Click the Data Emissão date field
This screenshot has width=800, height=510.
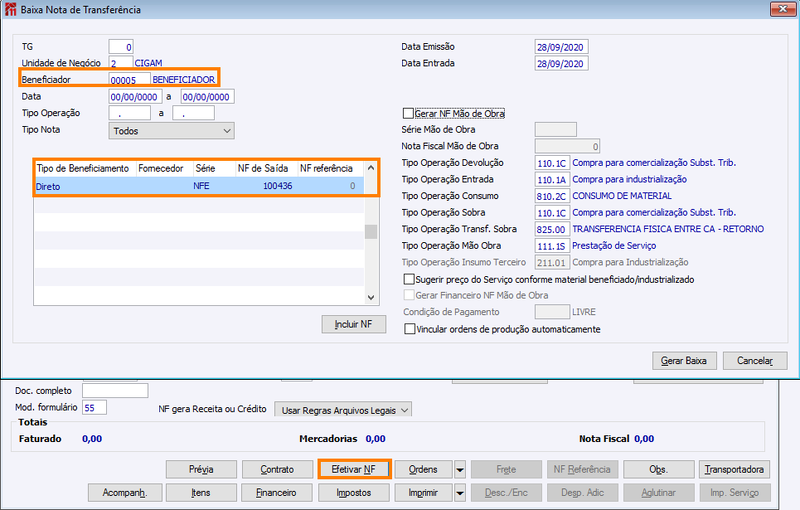pyautogui.click(x=561, y=47)
